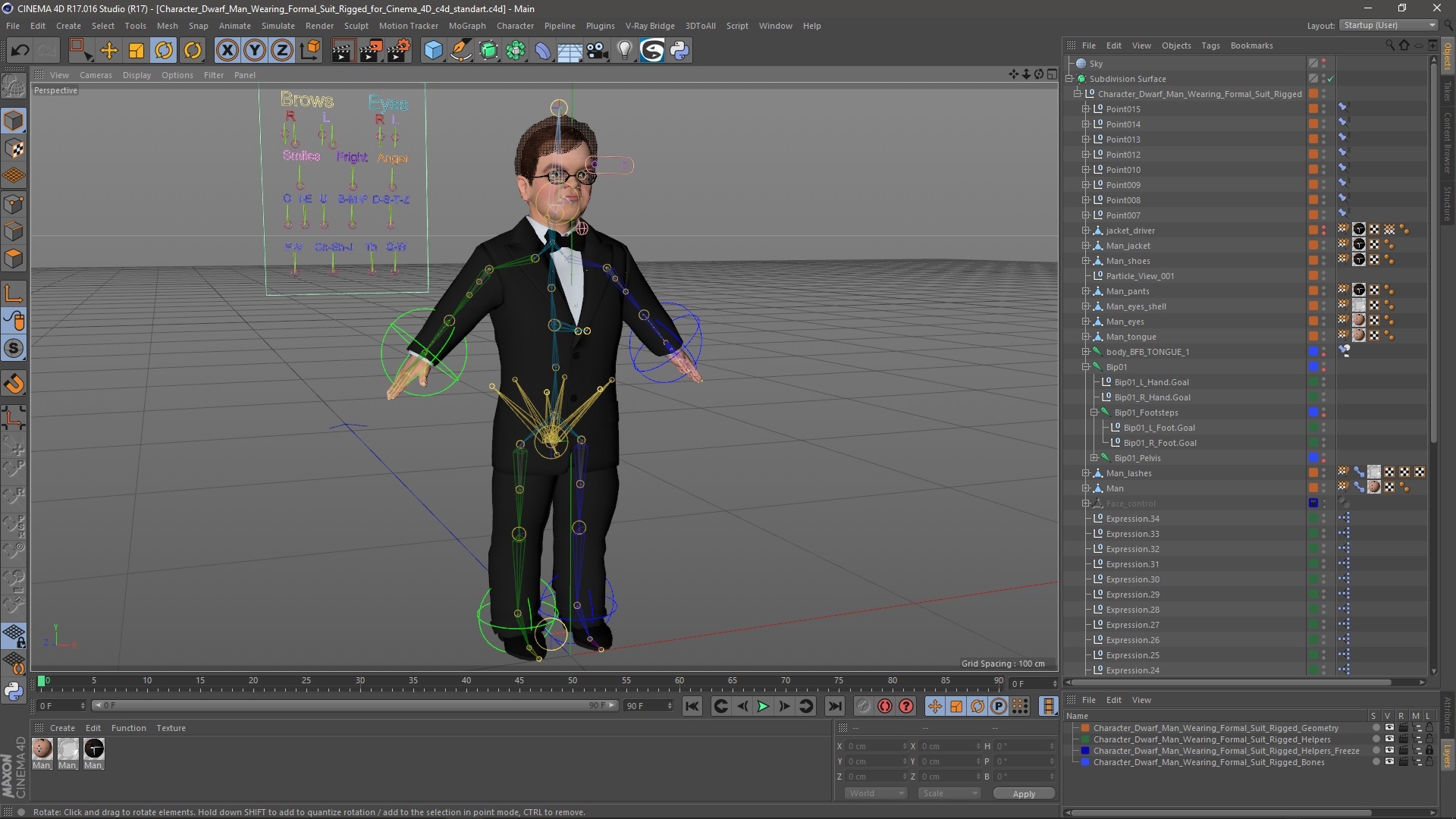Select the first Man material thumbnail

(x=42, y=749)
